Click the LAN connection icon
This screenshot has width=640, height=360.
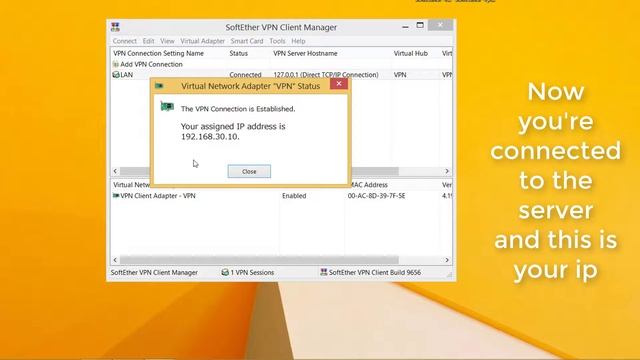[116, 75]
